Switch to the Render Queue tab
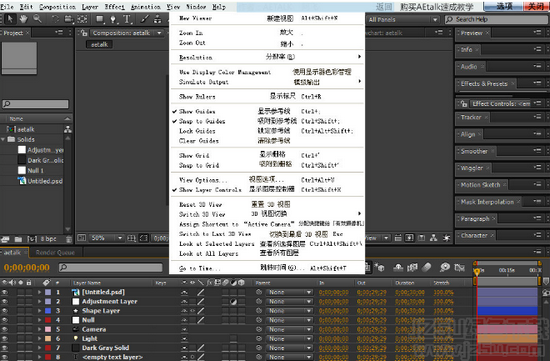Image resolution: width=550 pixels, height=361 pixels. pos(55,252)
